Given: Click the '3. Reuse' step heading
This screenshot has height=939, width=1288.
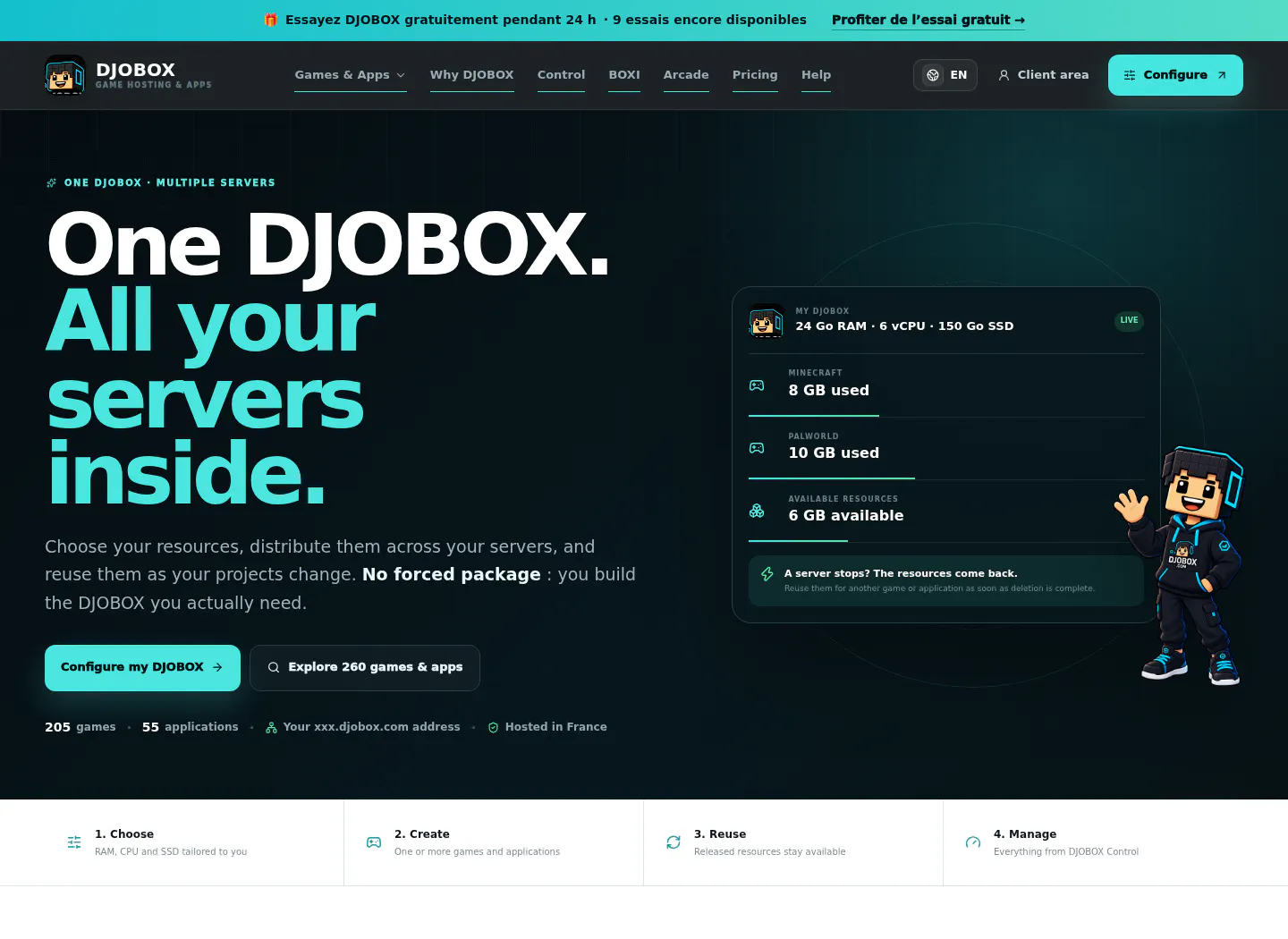Looking at the screenshot, I should pyautogui.click(x=720, y=834).
